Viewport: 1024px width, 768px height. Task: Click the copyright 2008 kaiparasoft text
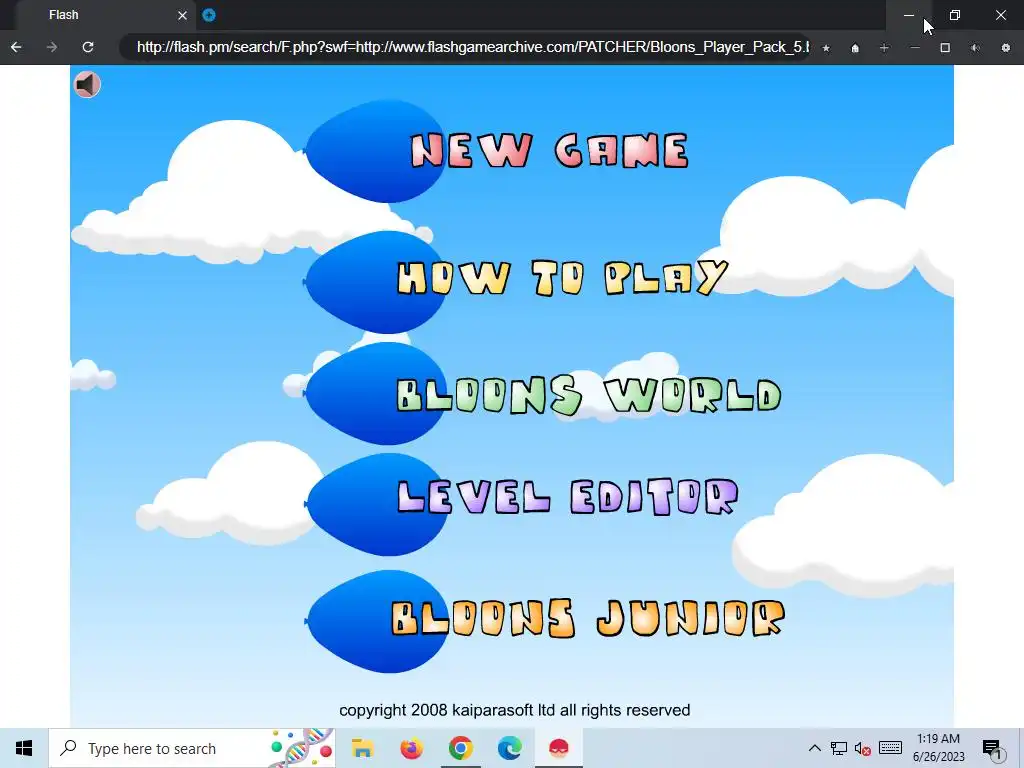pyautogui.click(x=515, y=710)
